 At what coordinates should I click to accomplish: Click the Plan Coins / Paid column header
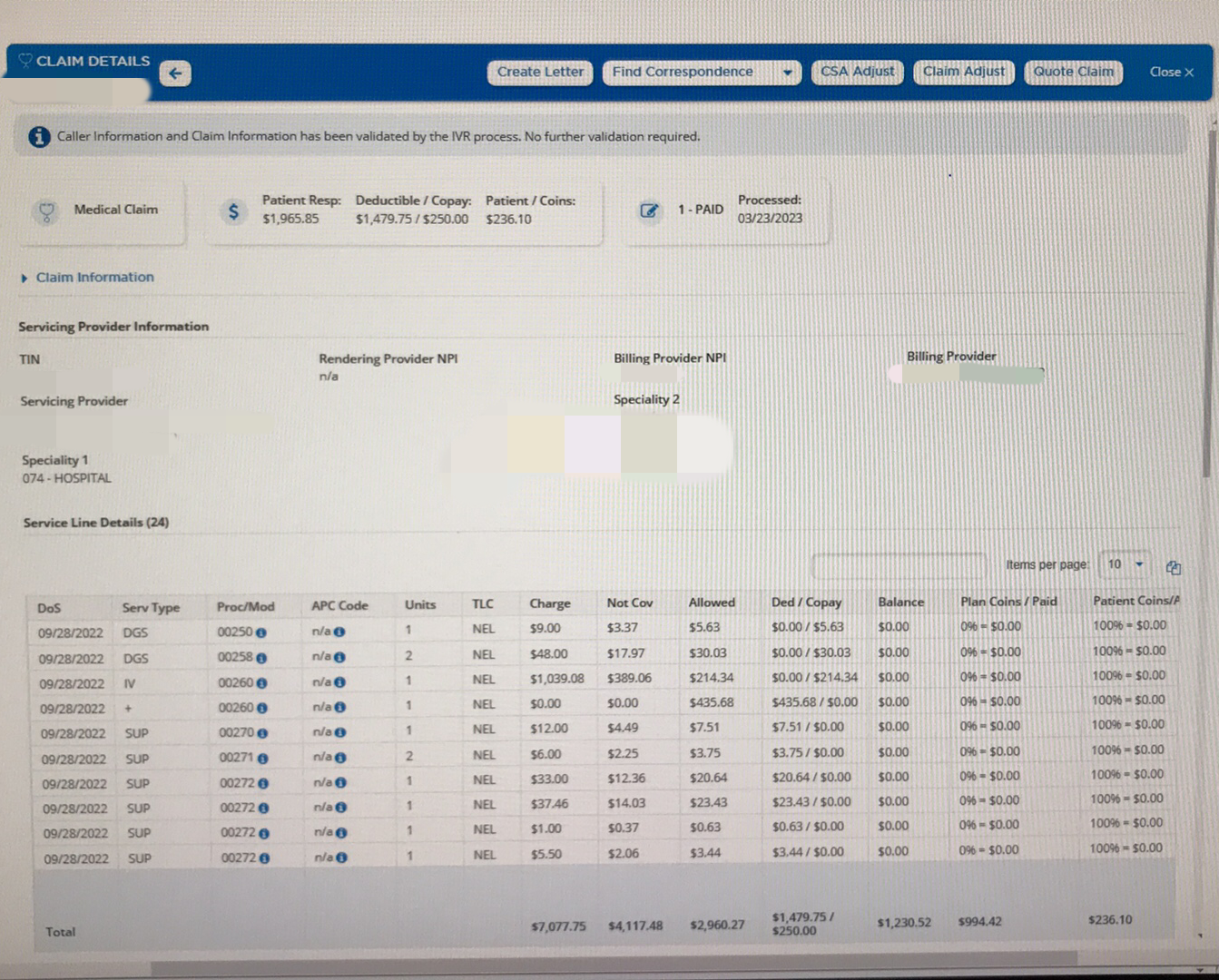tap(1008, 601)
